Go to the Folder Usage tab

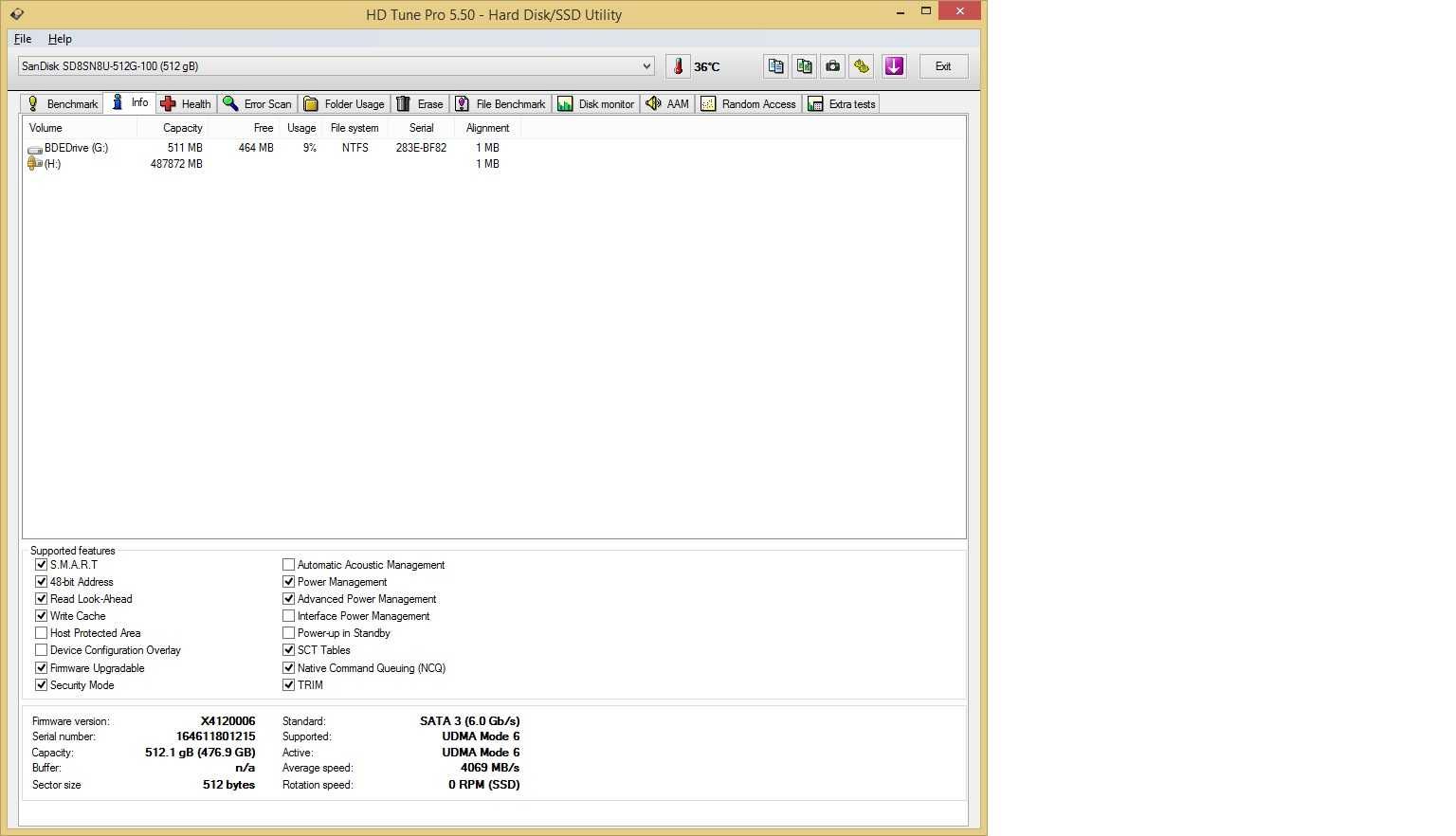[344, 104]
